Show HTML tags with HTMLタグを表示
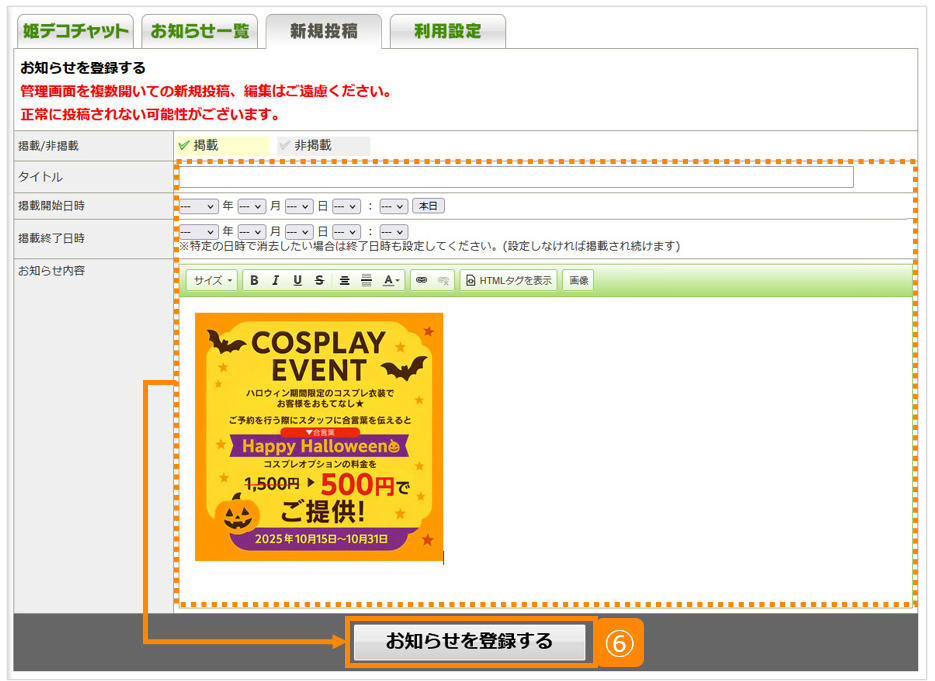Viewport: 935px width, 681px height. point(508,281)
